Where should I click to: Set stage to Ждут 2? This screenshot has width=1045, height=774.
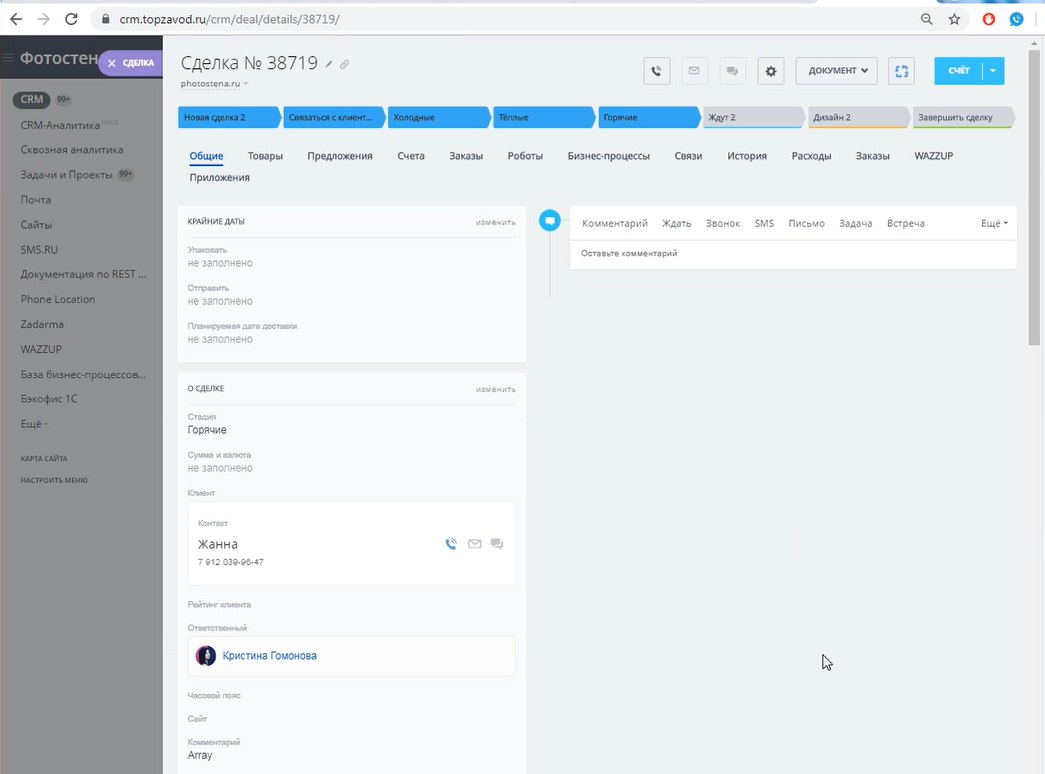[754, 117]
